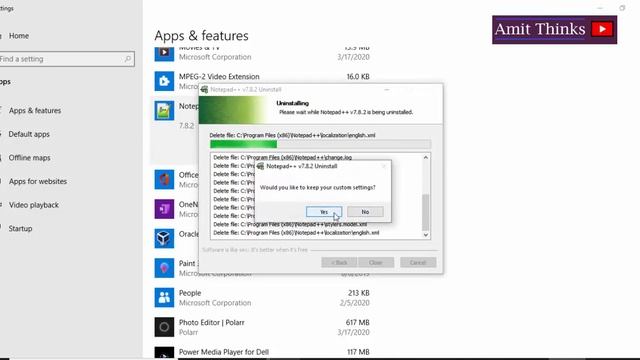The width and height of the screenshot is (640, 360).
Task: Click the 16.0 KB size value
Action: pyautogui.click(x=358, y=77)
